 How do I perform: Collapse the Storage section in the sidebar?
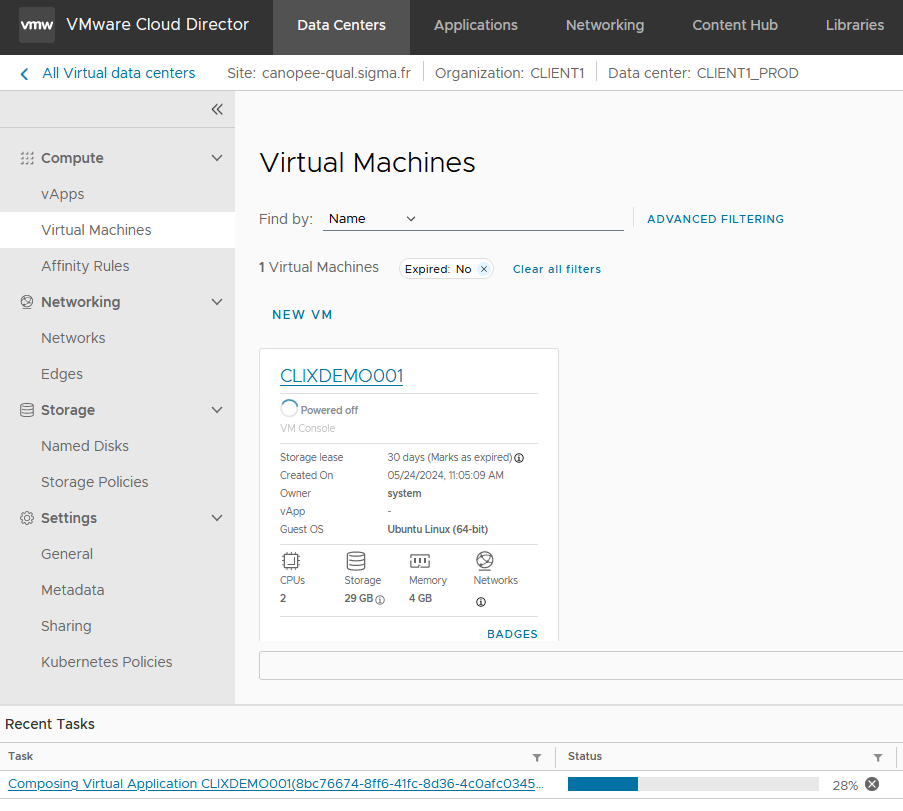(217, 410)
